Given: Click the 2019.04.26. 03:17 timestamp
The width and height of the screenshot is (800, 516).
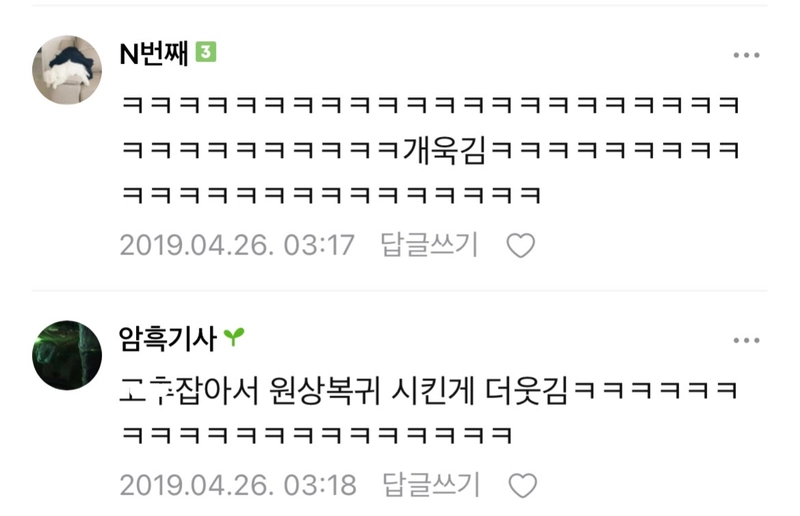Looking at the screenshot, I should pos(237,245).
